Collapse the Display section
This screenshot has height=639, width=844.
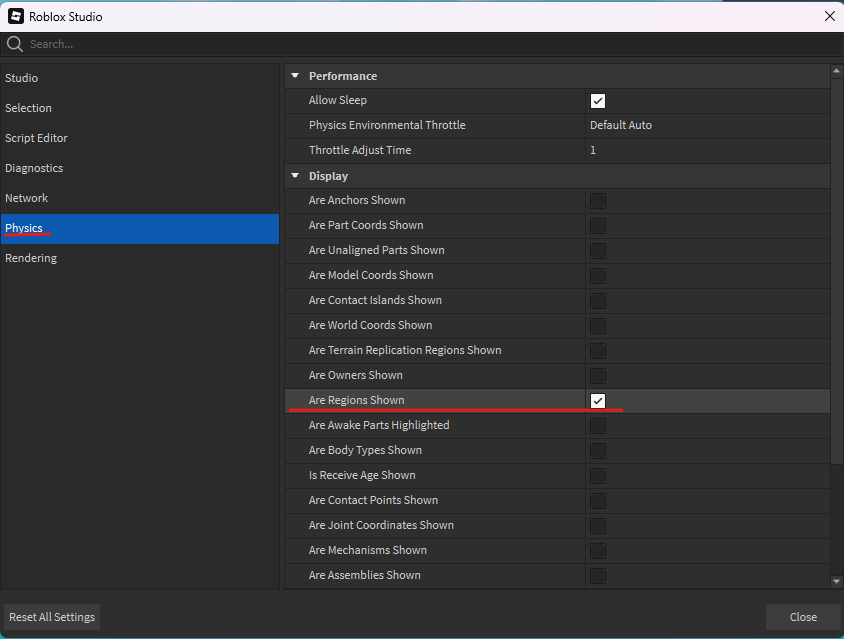(295, 176)
